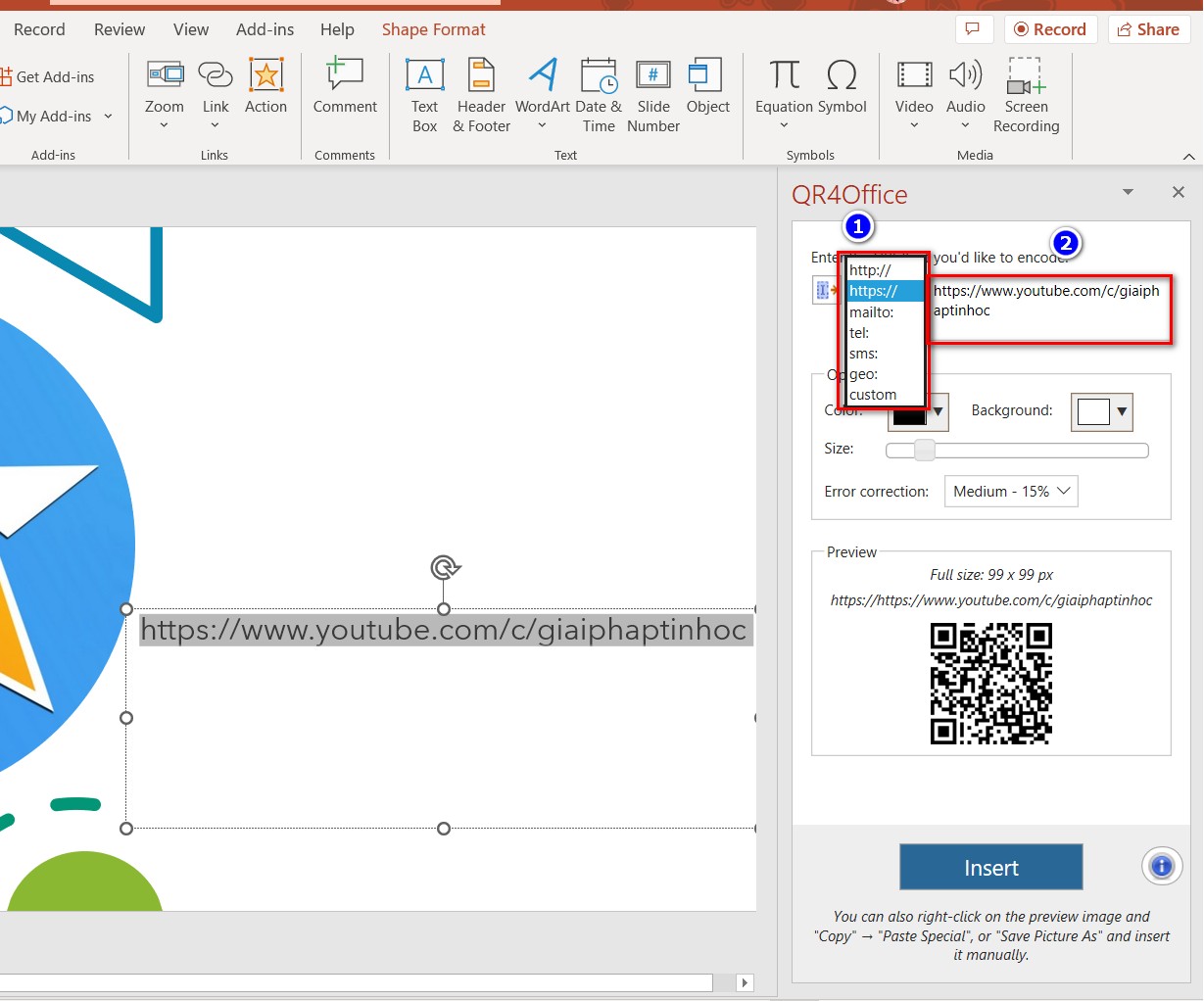Viewport: 1204px width, 1001px height.
Task: Open Header & Footer settings
Action: pos(481,95)
